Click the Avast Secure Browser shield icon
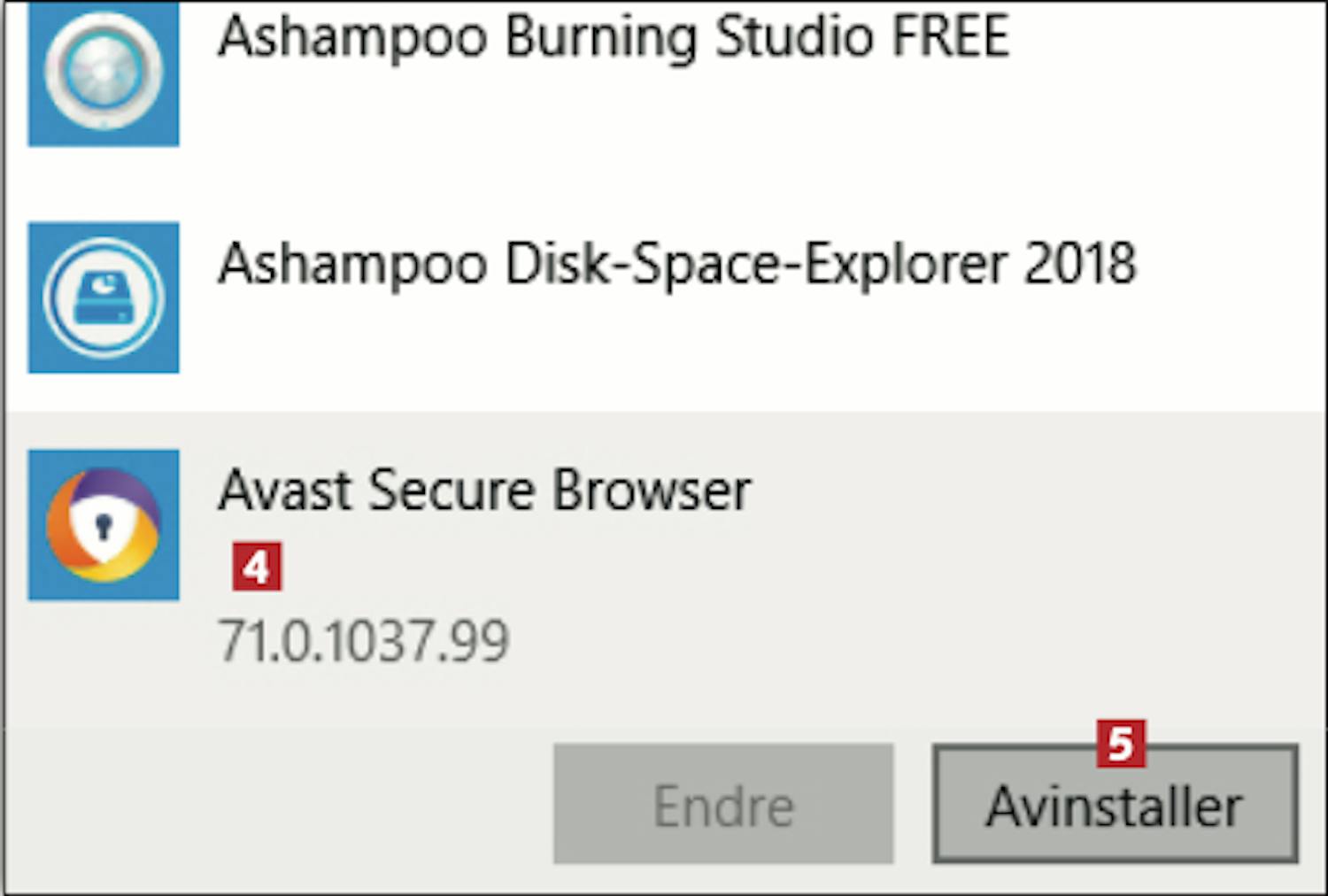 104,525
